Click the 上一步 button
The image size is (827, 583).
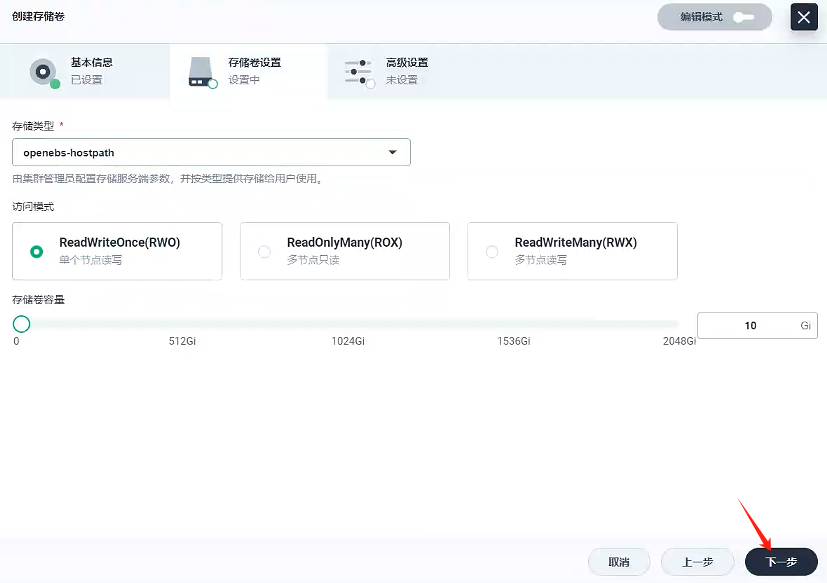pyautogui.click(x=697, y=562)
